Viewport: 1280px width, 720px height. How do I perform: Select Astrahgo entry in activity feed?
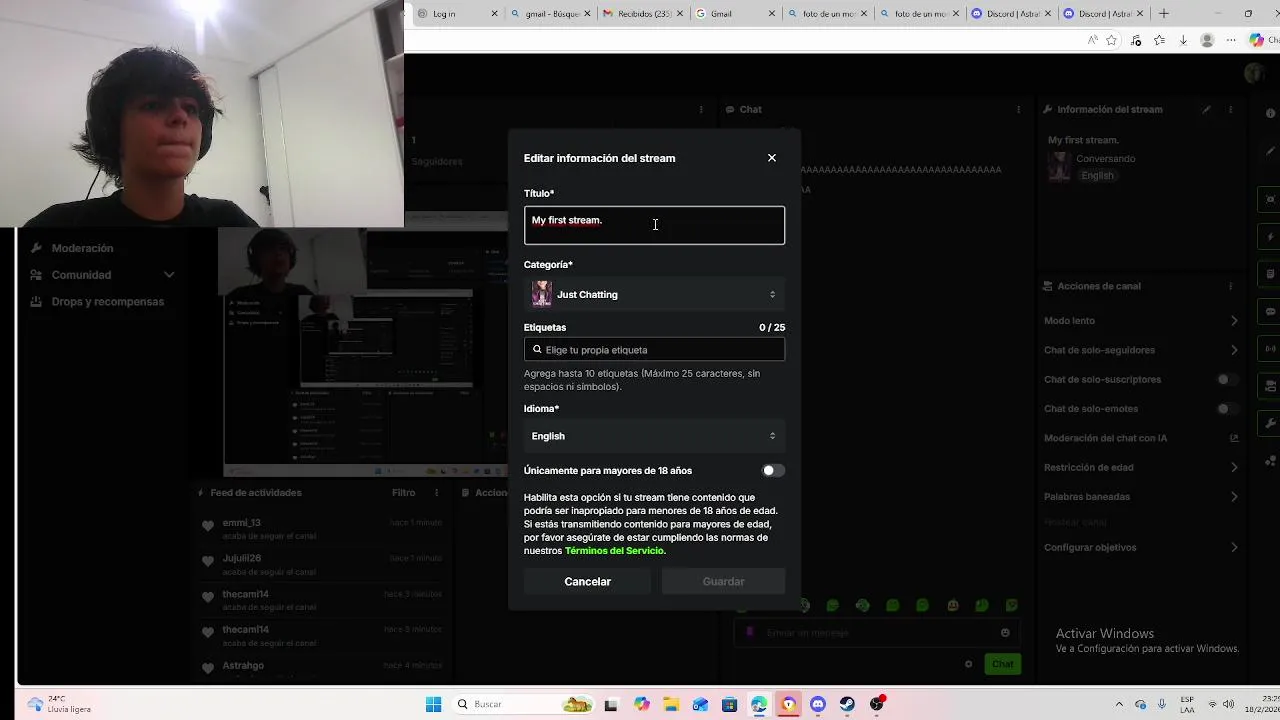tap(320, 668)
